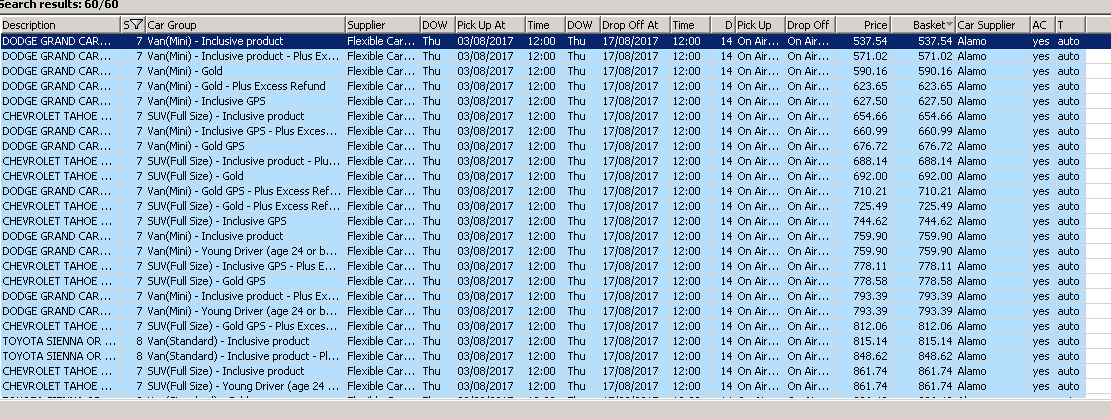
Task: Sort by the Price column header
Action: click(x=863, y=26)
